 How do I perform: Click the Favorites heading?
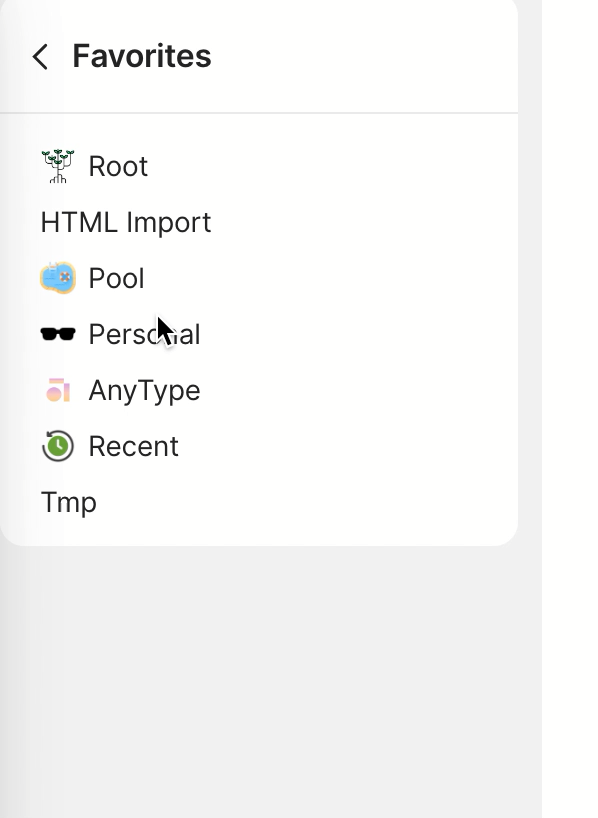point(141,56)
